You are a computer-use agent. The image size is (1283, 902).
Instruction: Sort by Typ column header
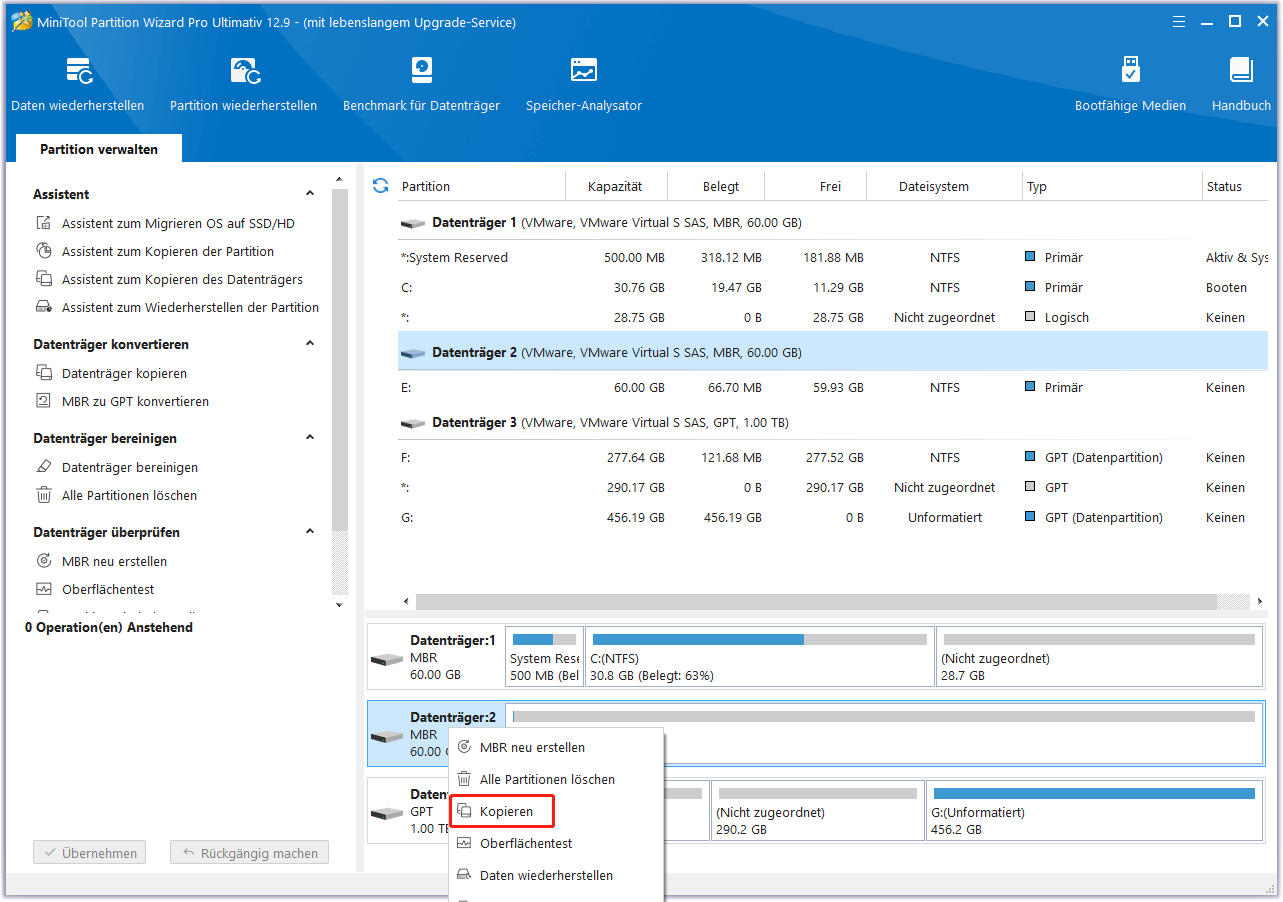pos(1113,186)
